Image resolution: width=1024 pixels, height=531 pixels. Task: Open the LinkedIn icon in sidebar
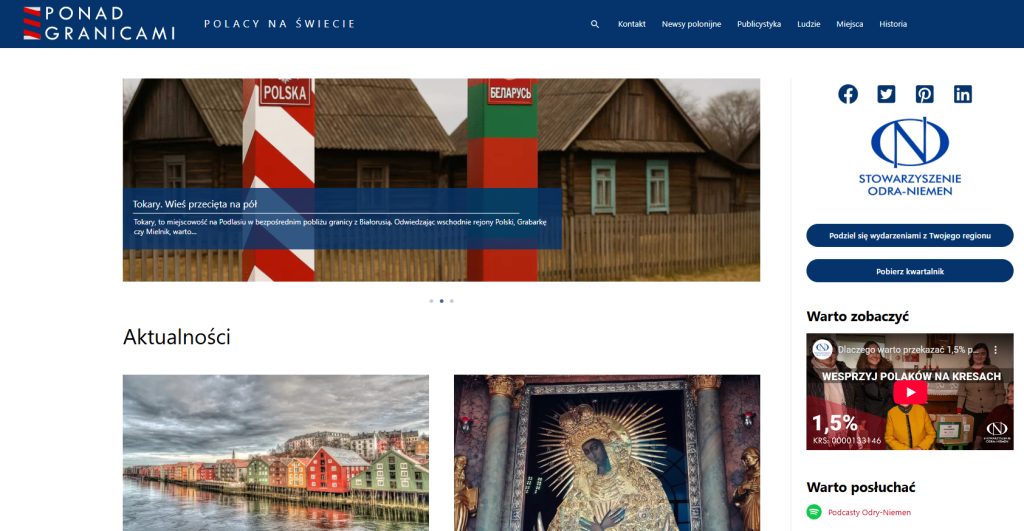point(963,94)
